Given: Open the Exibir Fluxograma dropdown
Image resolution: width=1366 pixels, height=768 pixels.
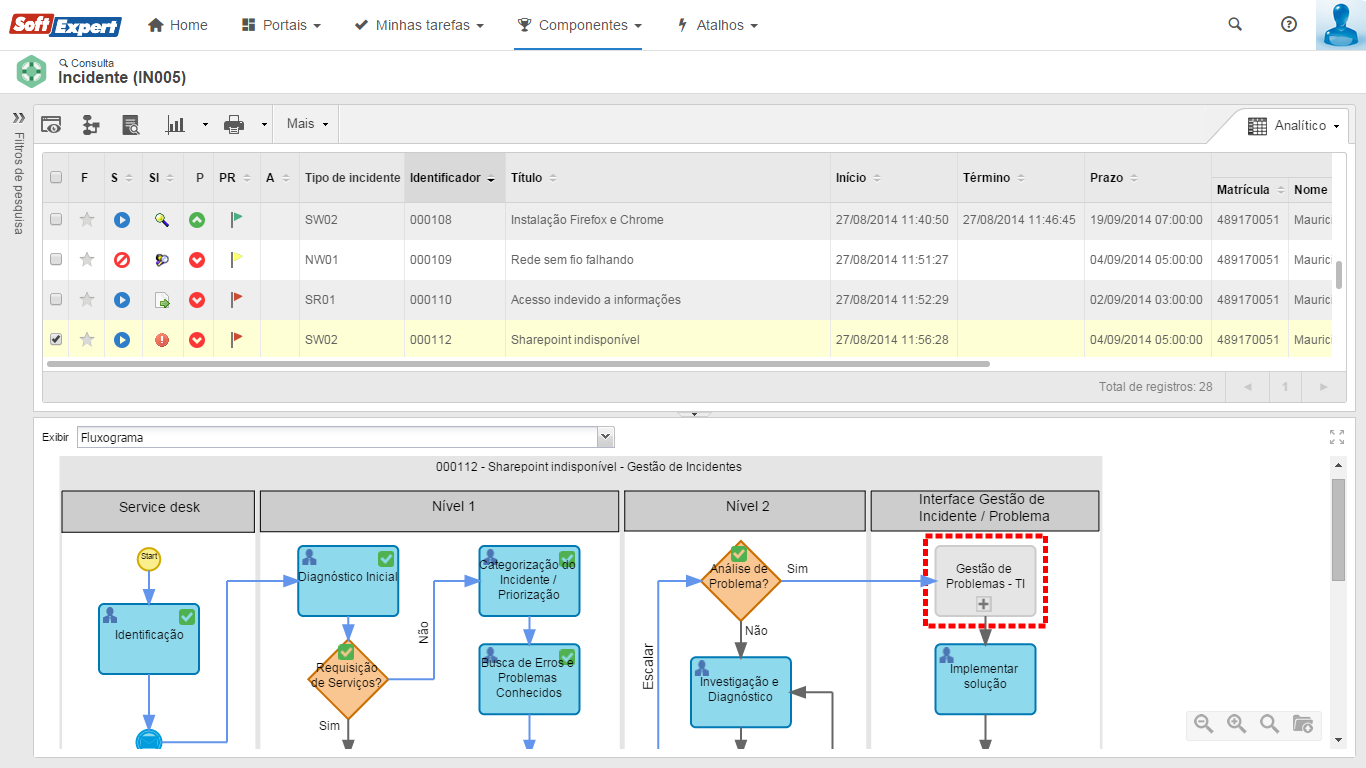Looking at the screenshot, I should pyautogui.click(x=604, y=437).
